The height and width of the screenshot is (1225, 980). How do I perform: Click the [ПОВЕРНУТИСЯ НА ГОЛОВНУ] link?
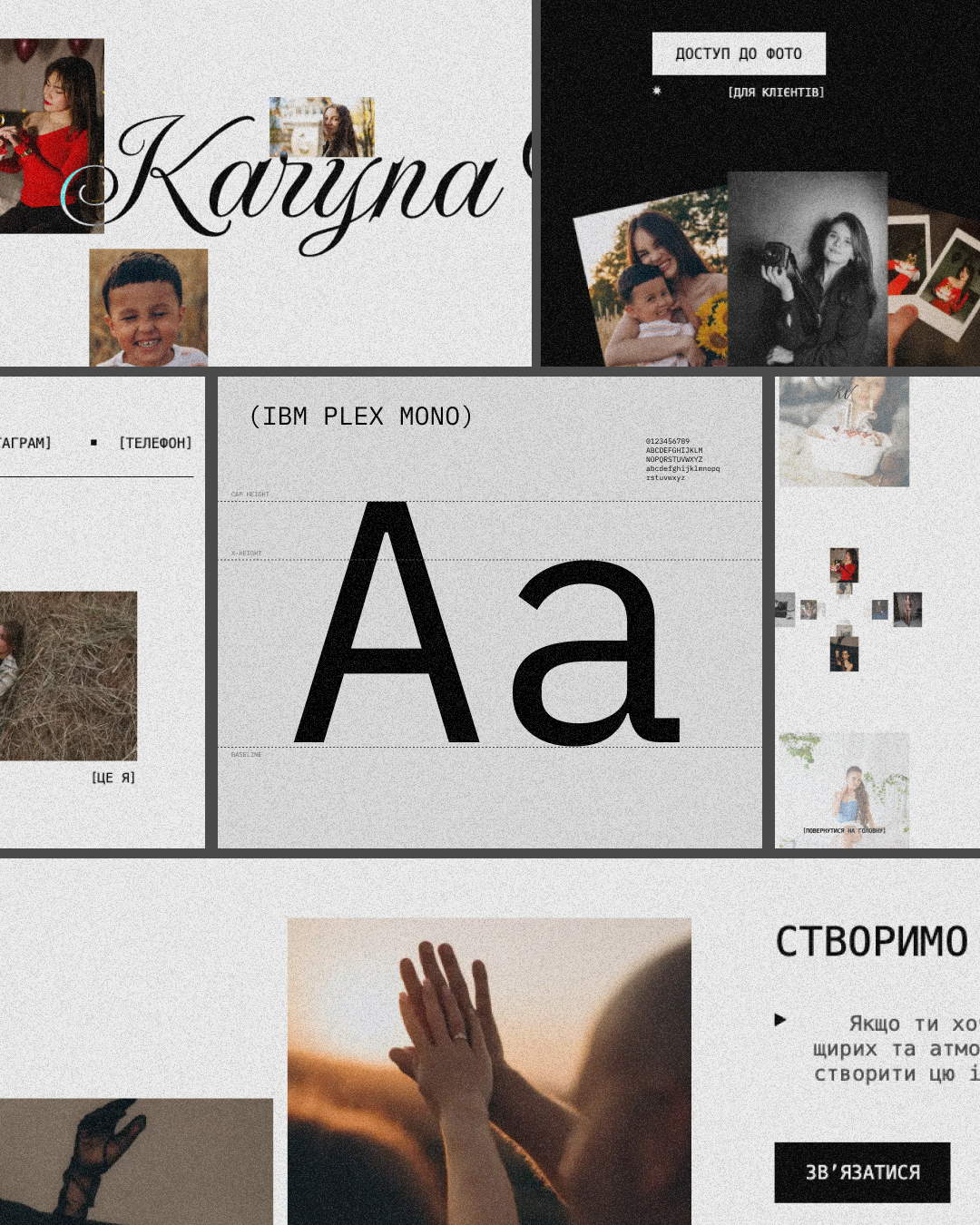click(844, 830)
